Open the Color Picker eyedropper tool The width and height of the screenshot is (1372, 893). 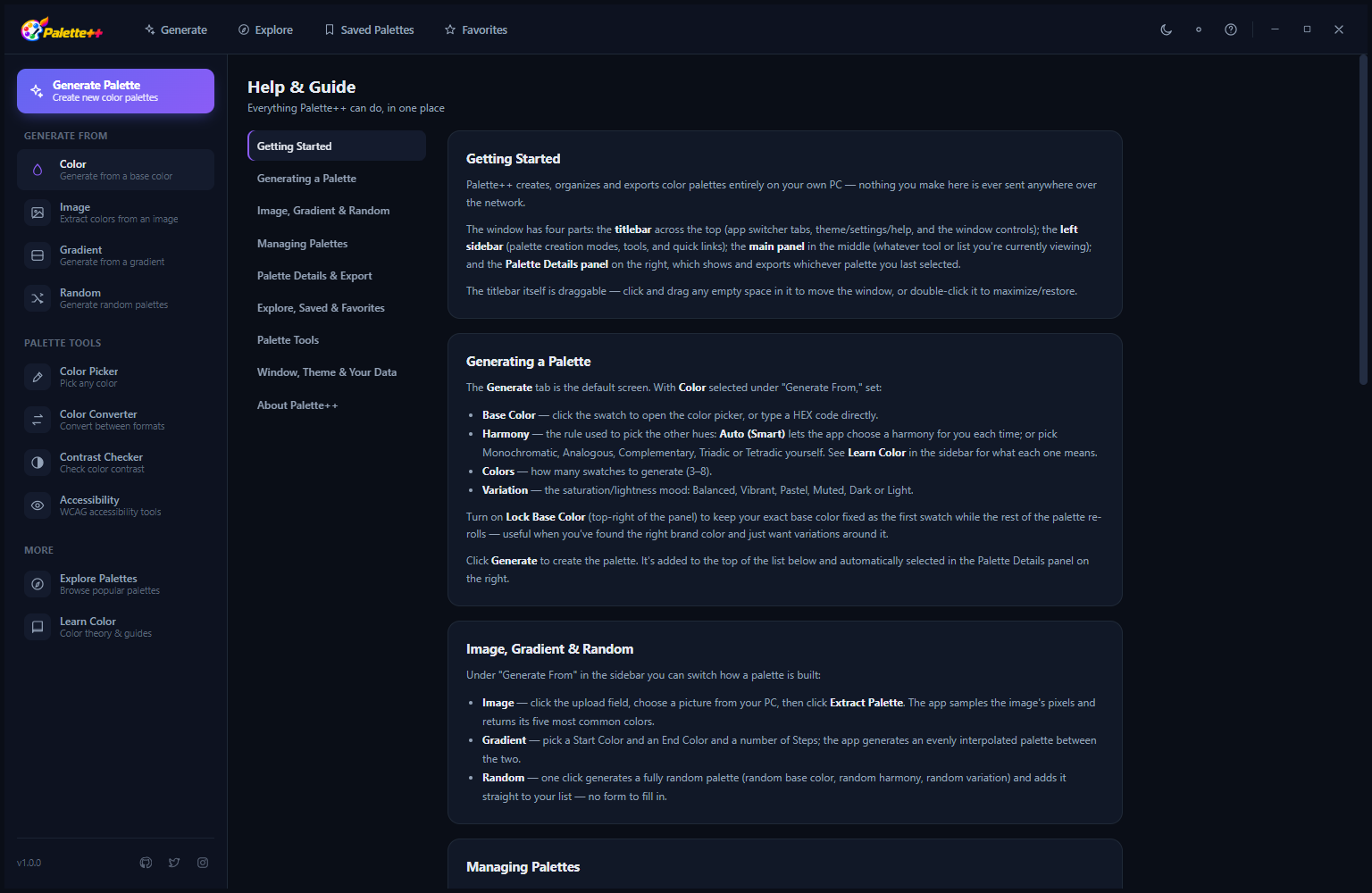click(38, 377)
